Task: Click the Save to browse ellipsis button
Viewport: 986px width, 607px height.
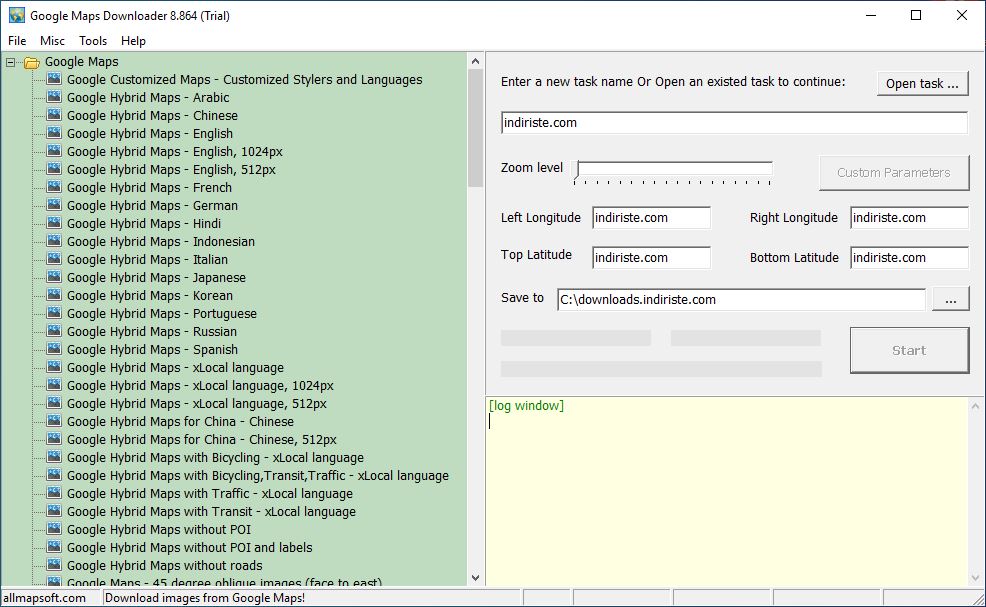Action: (950, 300)
